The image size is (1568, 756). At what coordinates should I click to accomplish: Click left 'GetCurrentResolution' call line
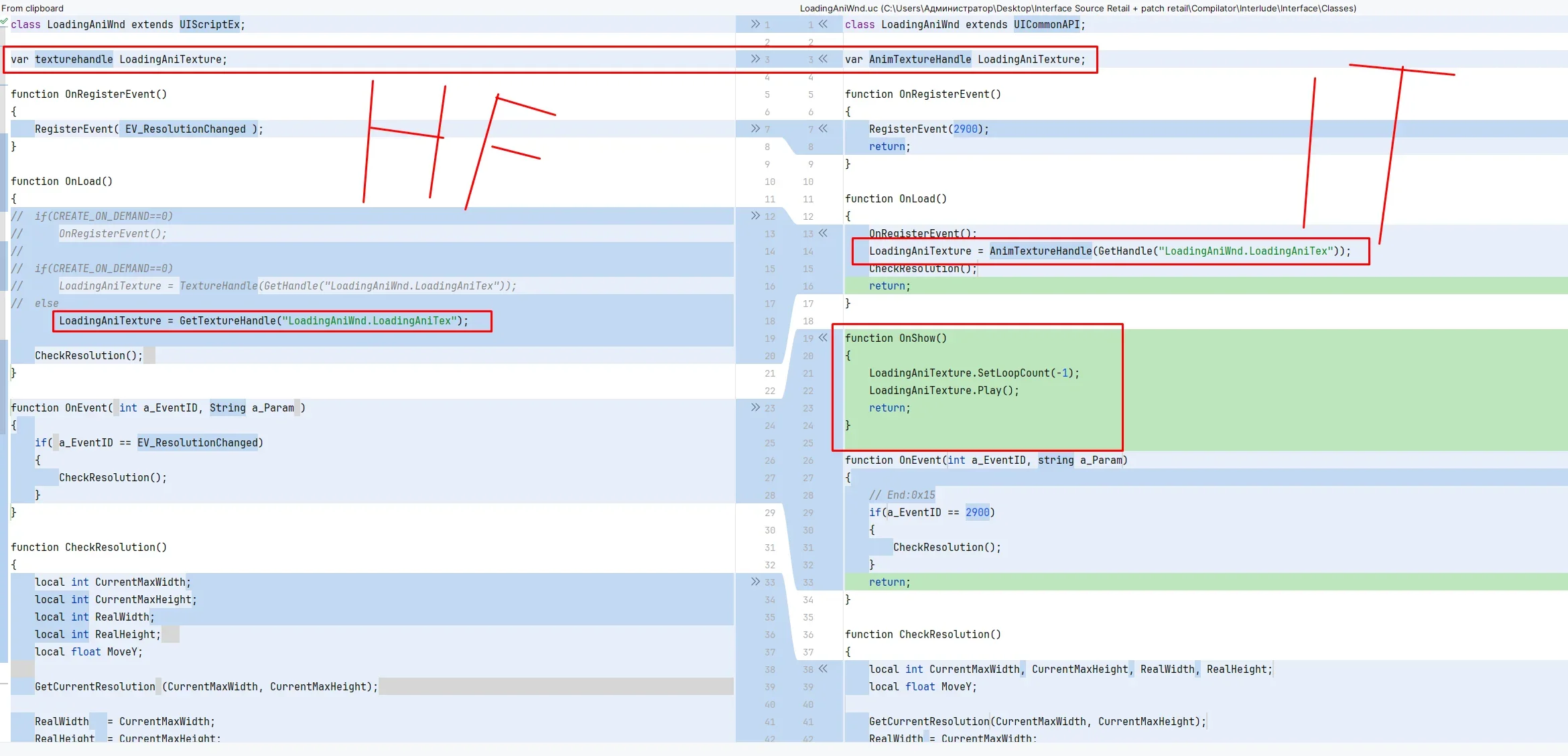click(206, 686)
